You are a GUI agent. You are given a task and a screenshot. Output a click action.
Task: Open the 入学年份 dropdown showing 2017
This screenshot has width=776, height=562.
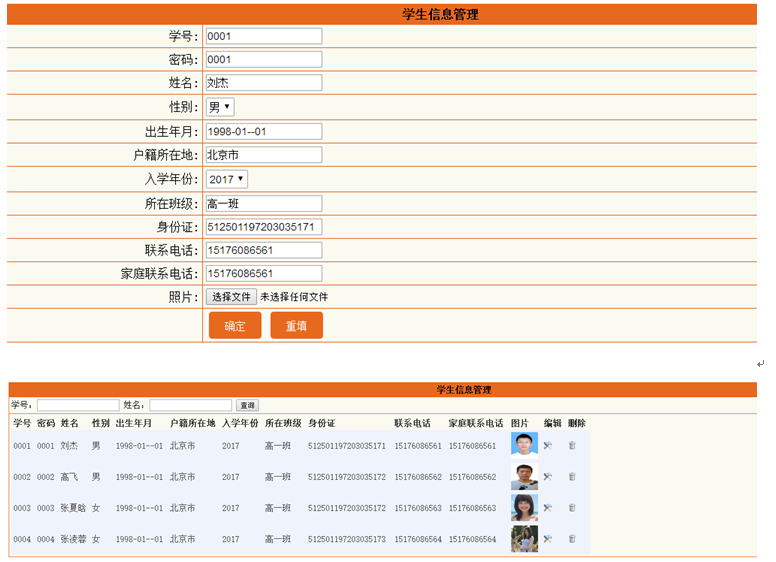tap(227, 179)
